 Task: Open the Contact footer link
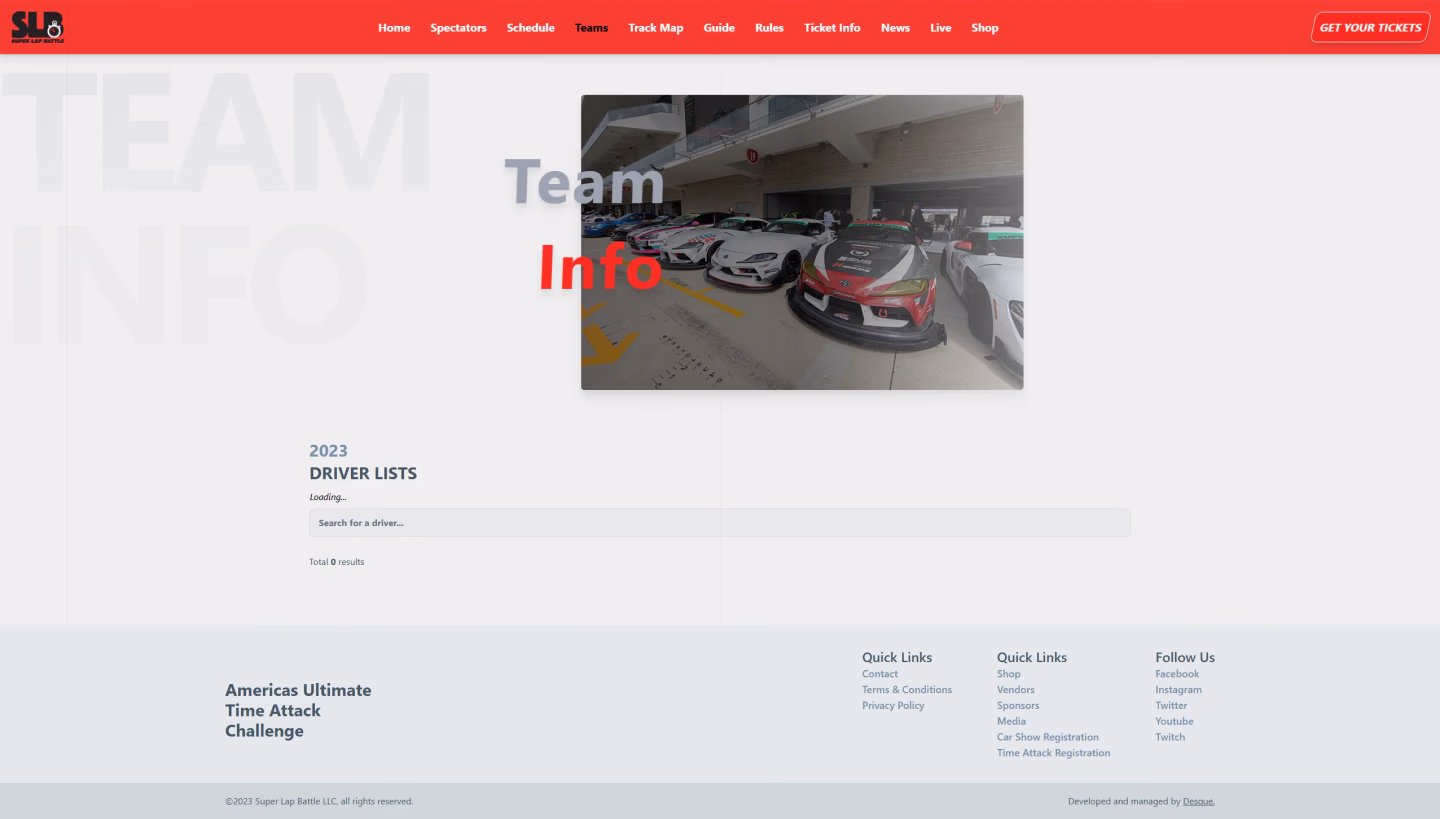click(880, 674)
